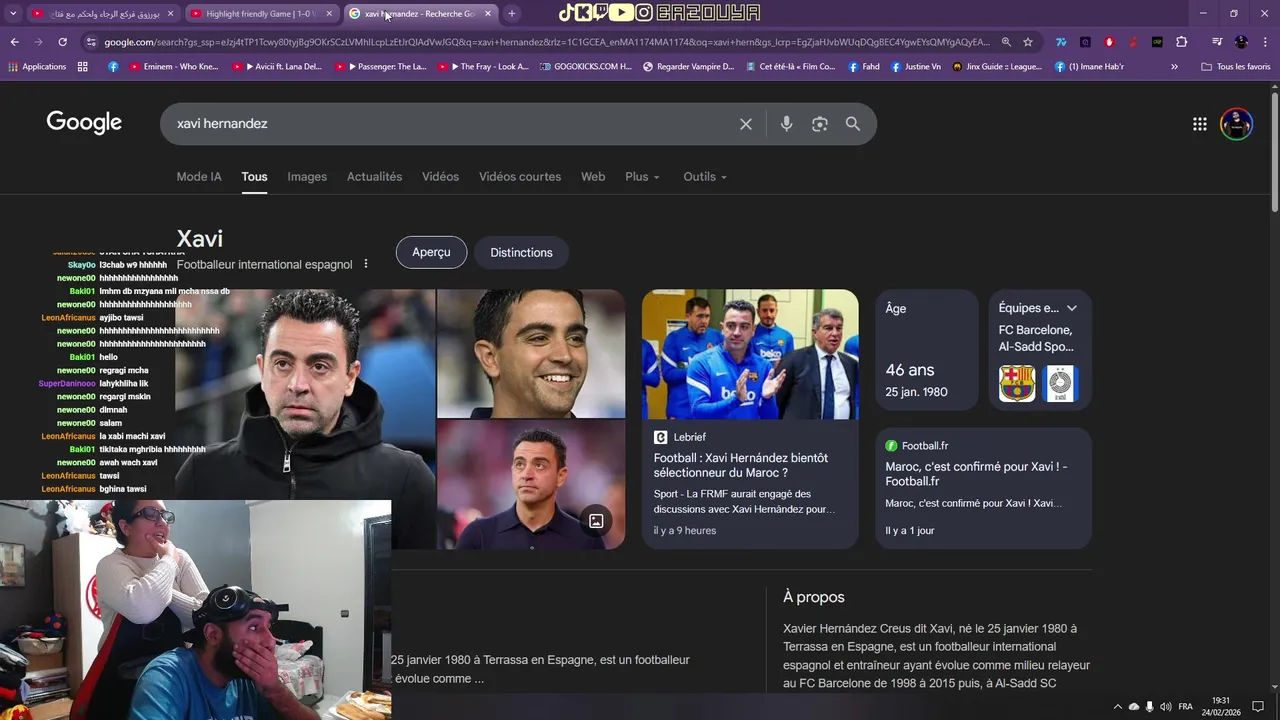Image resolution: width=1280 pixels, height=720 pixels.
Task: Clear the search box with the X icon
Action: [x=746, y=124]
